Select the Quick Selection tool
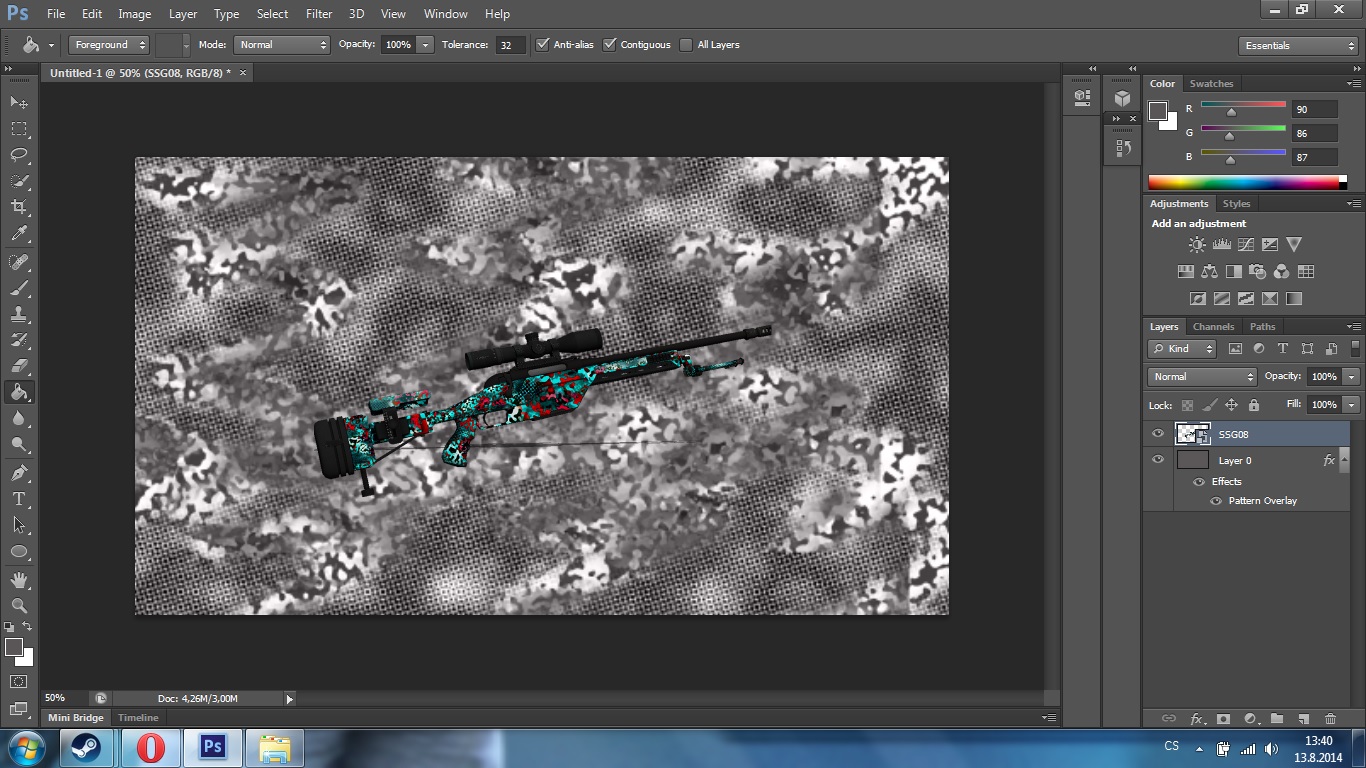Screen dimensions: 1366x768 click(x=19, y=181)
